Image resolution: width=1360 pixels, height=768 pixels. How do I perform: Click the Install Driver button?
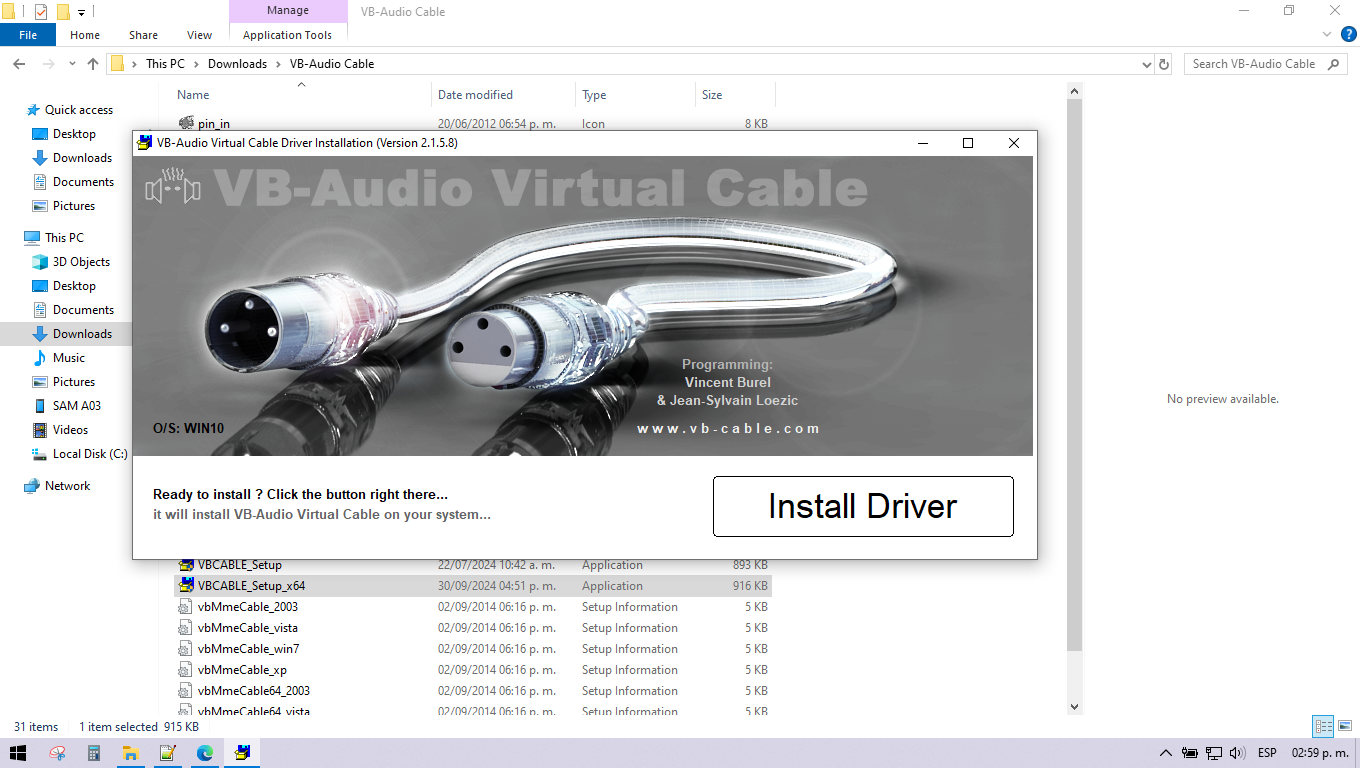click(x=863, y=506)
